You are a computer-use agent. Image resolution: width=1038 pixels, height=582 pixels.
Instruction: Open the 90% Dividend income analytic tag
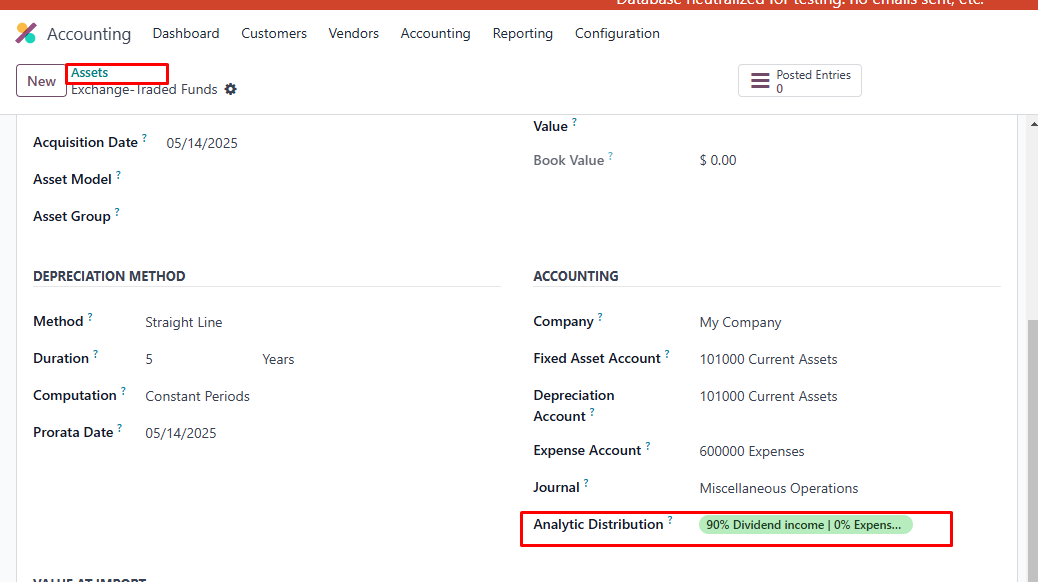[806, 525]
